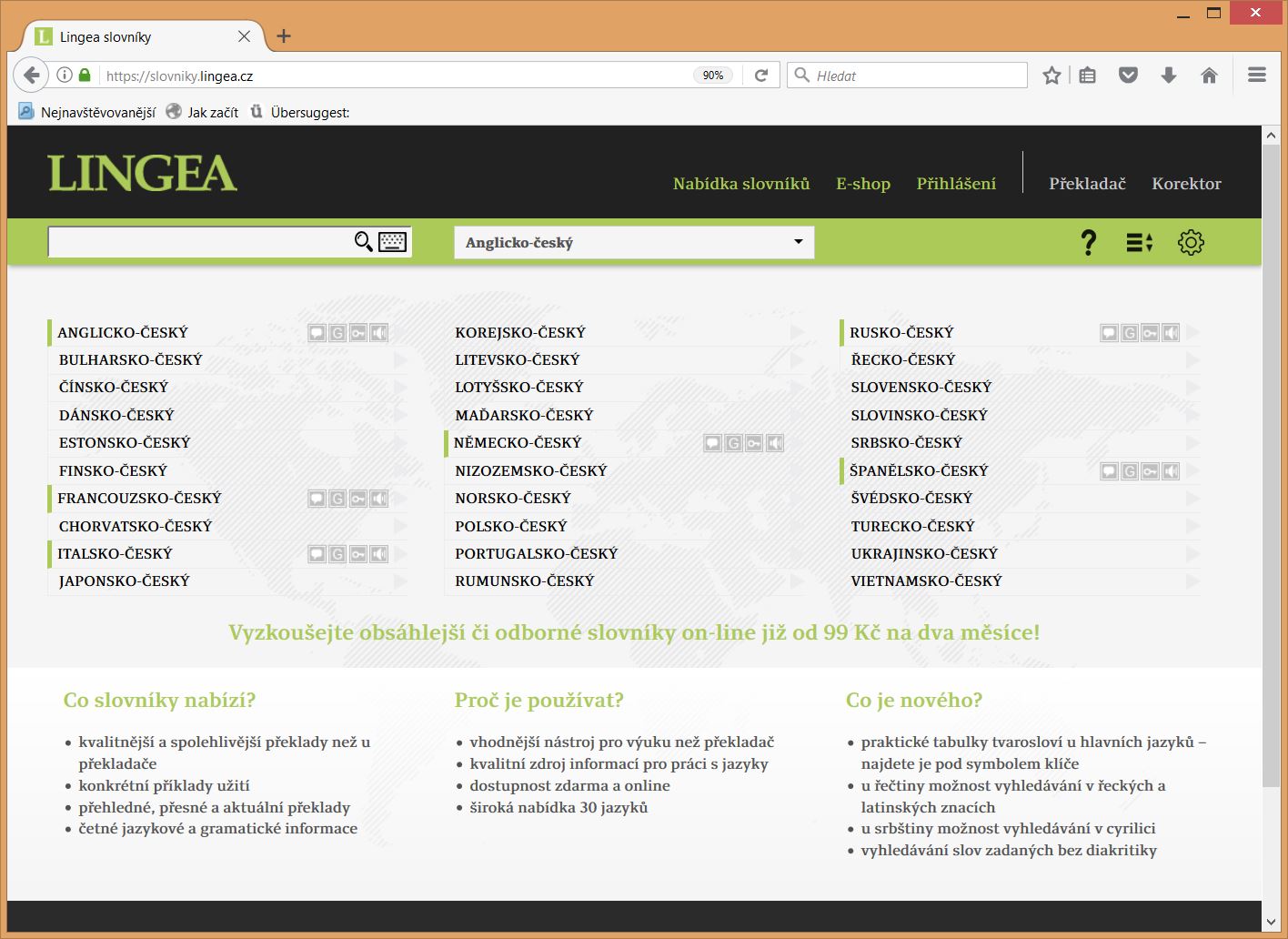Click key icon in NĚMECKO-ČESKÝ row

(754, 443)
